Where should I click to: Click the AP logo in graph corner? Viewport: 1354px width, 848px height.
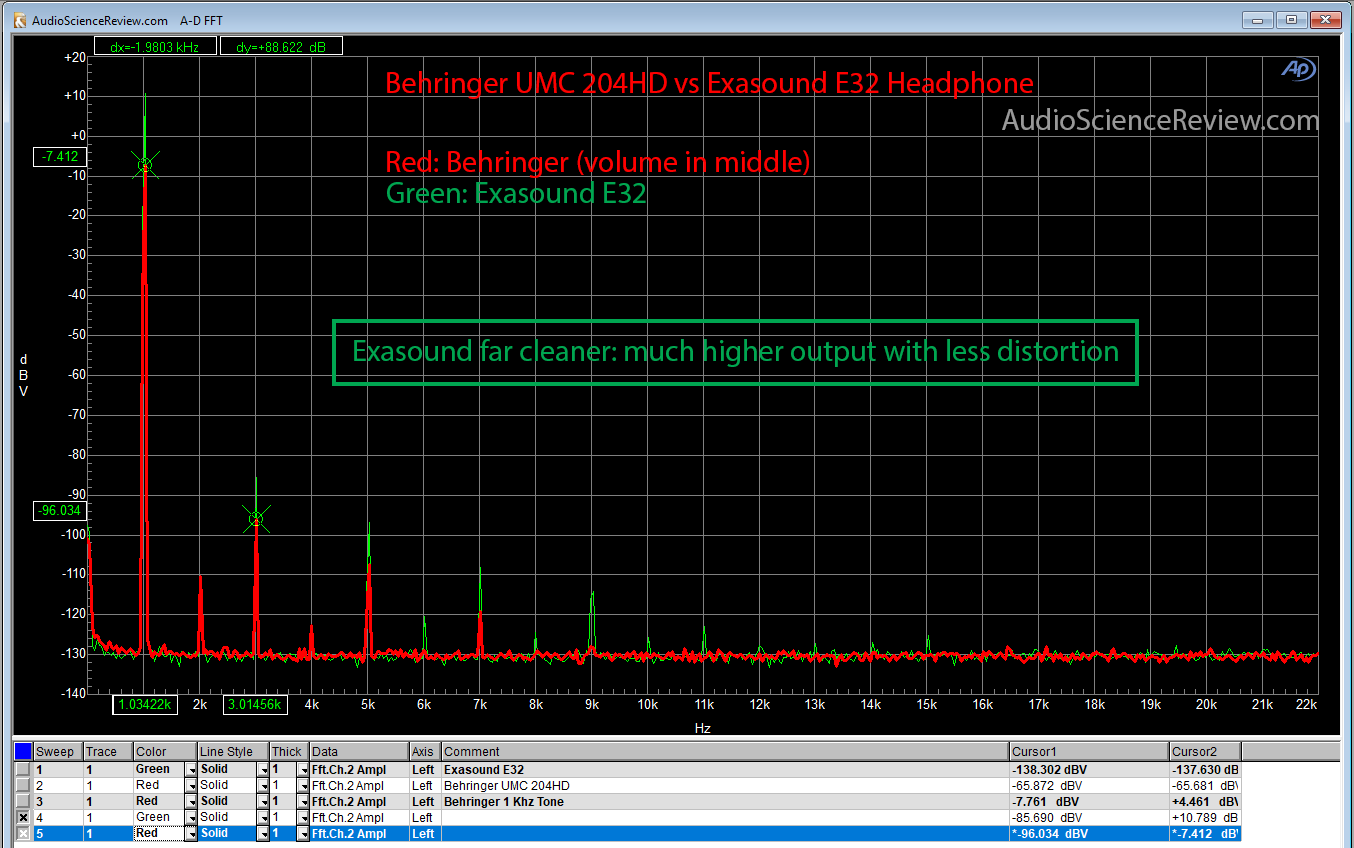[1299, 69]
